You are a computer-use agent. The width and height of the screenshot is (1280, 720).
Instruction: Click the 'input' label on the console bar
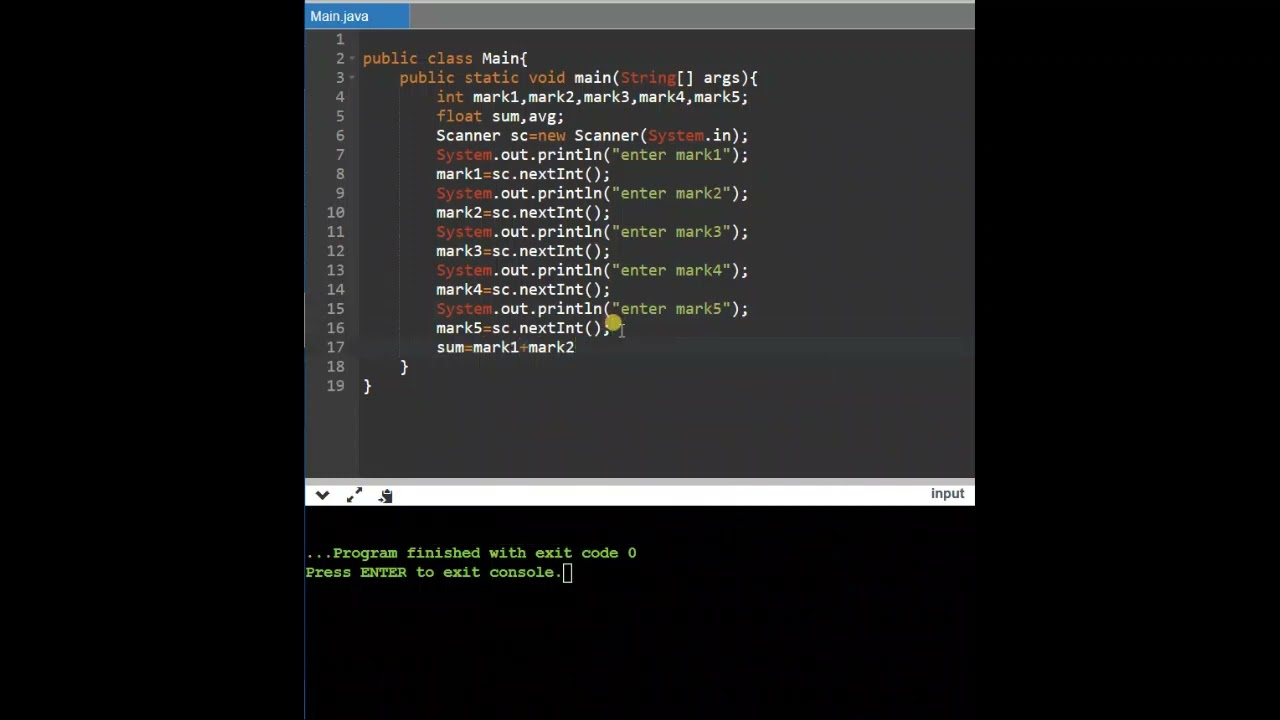947,493
